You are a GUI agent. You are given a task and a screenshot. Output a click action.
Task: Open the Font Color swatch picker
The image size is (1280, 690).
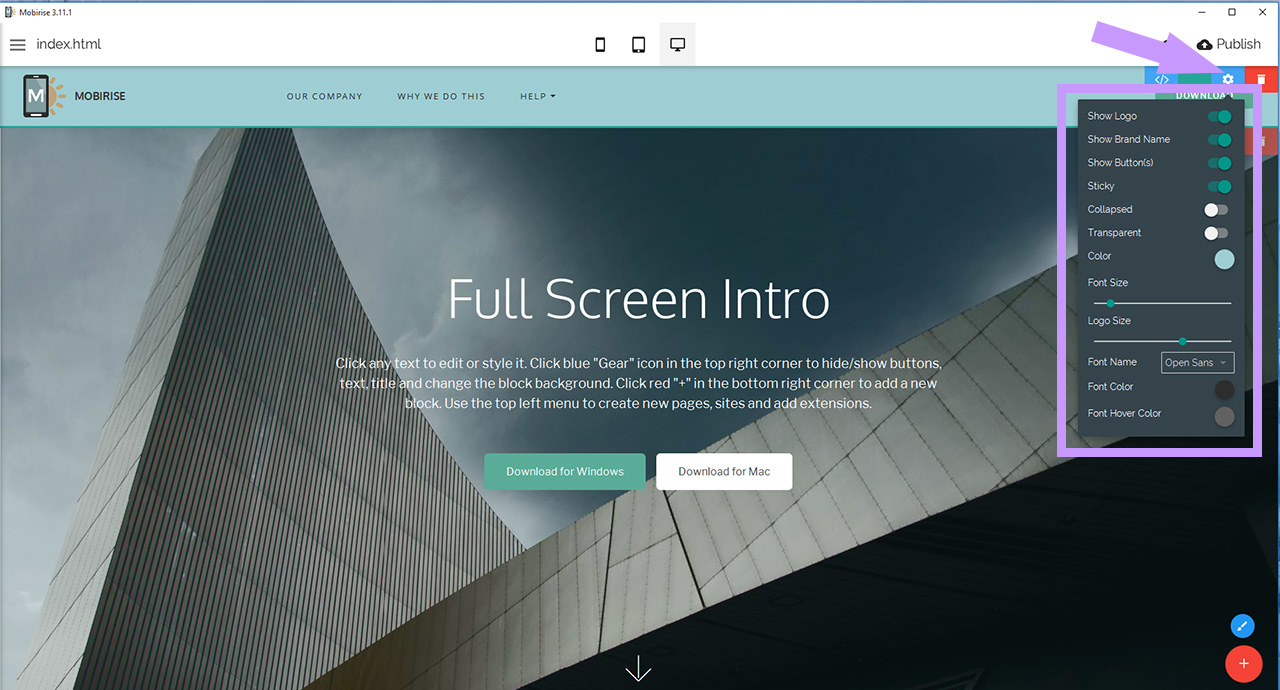coord(1224,390)
